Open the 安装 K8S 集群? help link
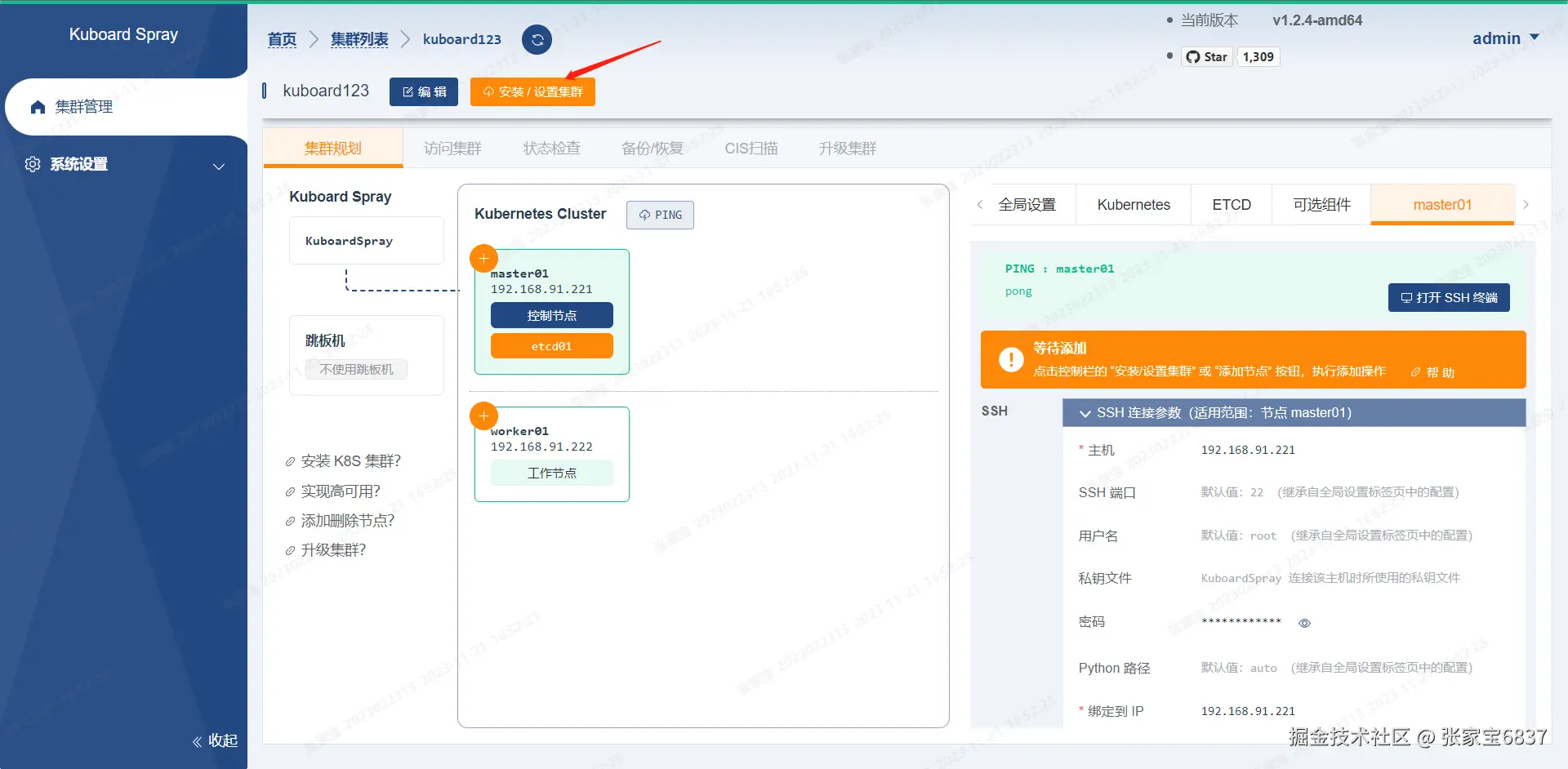Viewport: 1568px width, 769px height. click(x=350, y=461)
